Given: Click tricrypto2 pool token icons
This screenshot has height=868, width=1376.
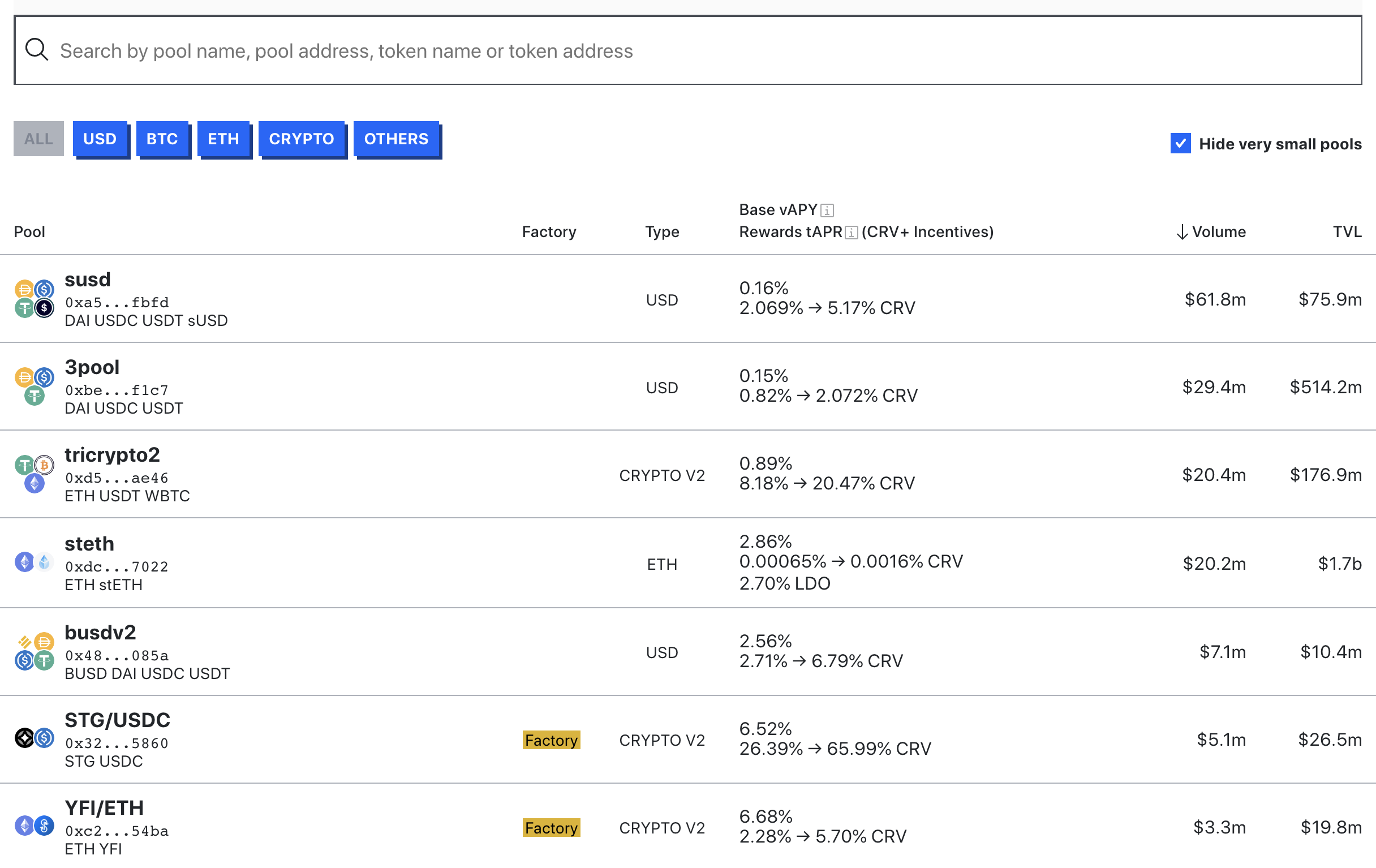Looking at the screenshot, I should pos(35,474).
